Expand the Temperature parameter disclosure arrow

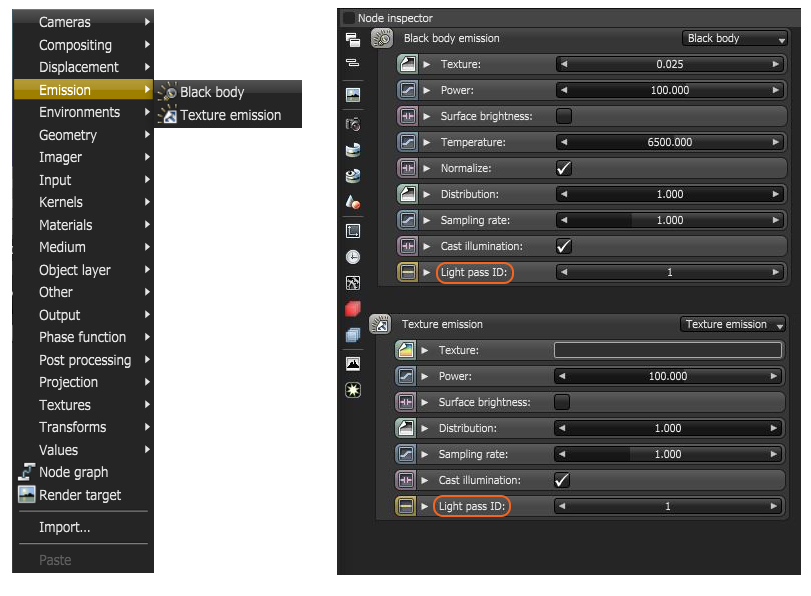click(x=428, y=141)
